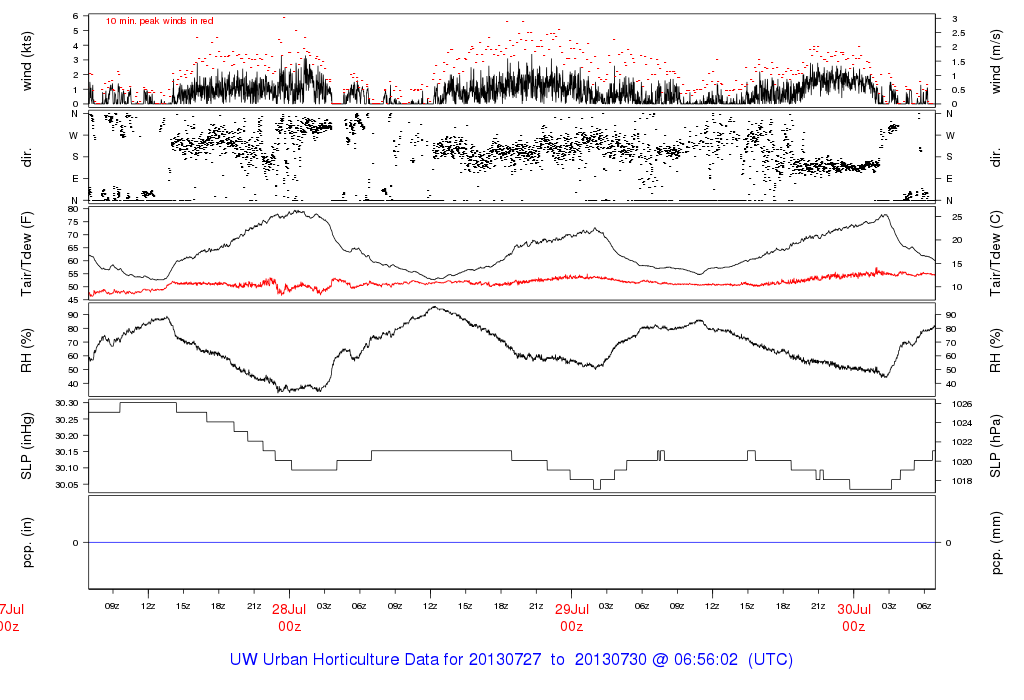Select the '29Jul 00z' date label
Screen dimensions: 1024x700
(x=571, y=618)
